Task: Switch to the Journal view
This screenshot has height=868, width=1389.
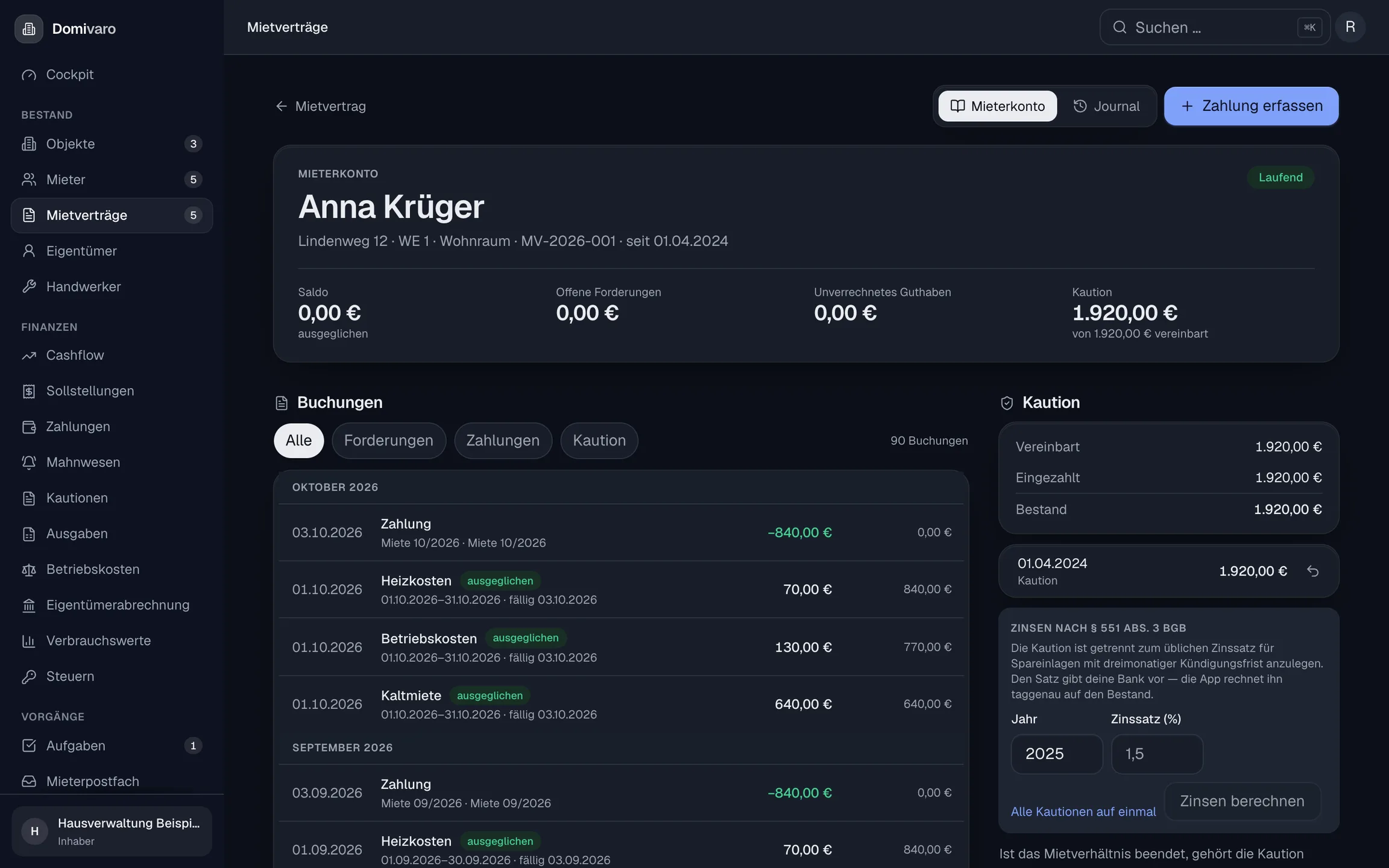Action: click(1106, 106)
